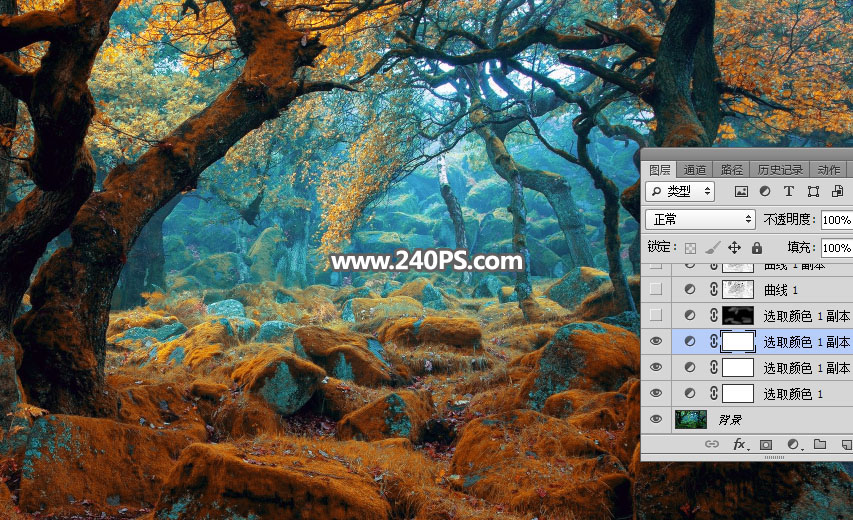
Task: Filter layers by type (T) icon
Action: (788, 191)
